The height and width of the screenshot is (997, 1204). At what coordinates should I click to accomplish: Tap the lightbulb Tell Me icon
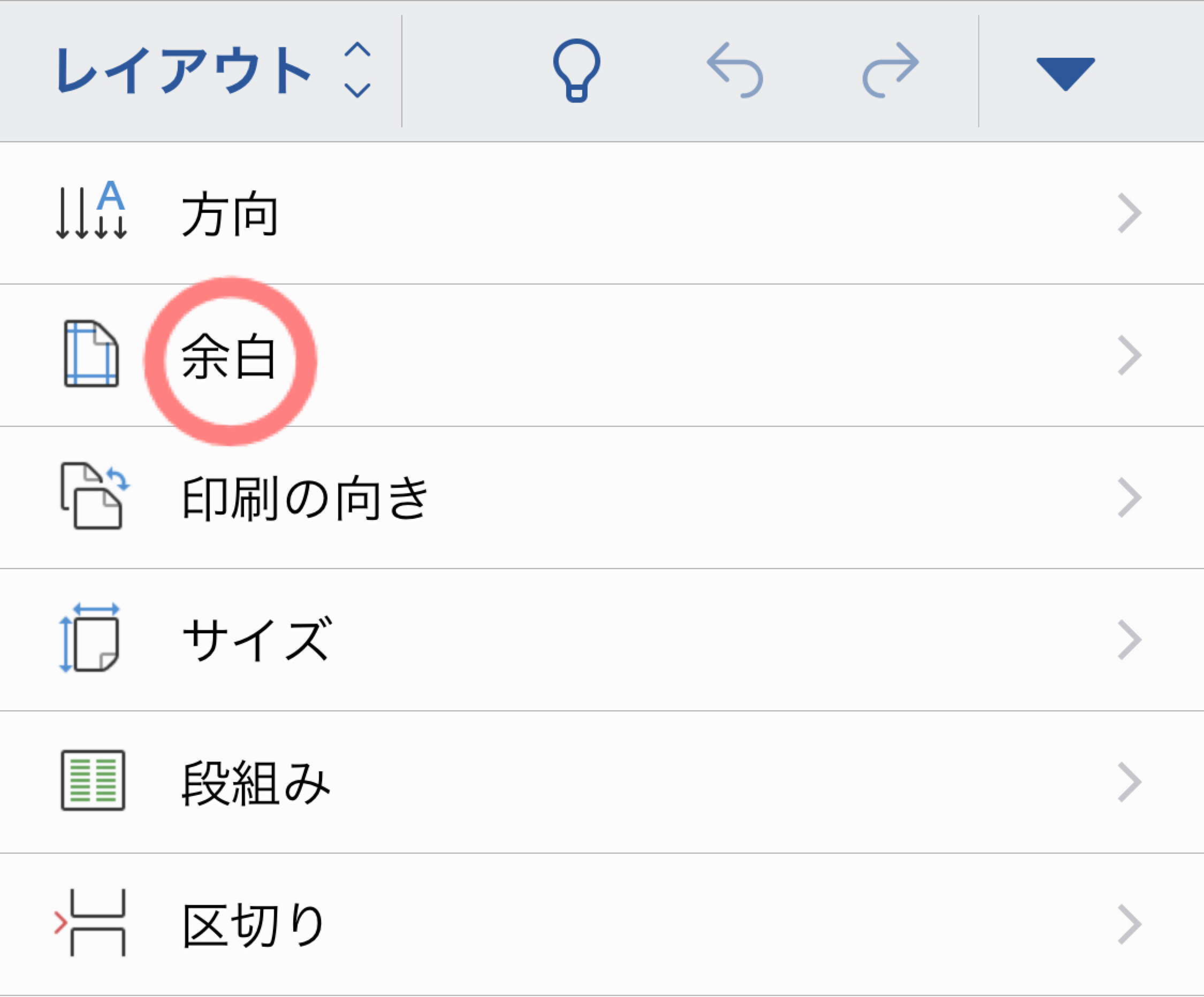coord(576,71)
